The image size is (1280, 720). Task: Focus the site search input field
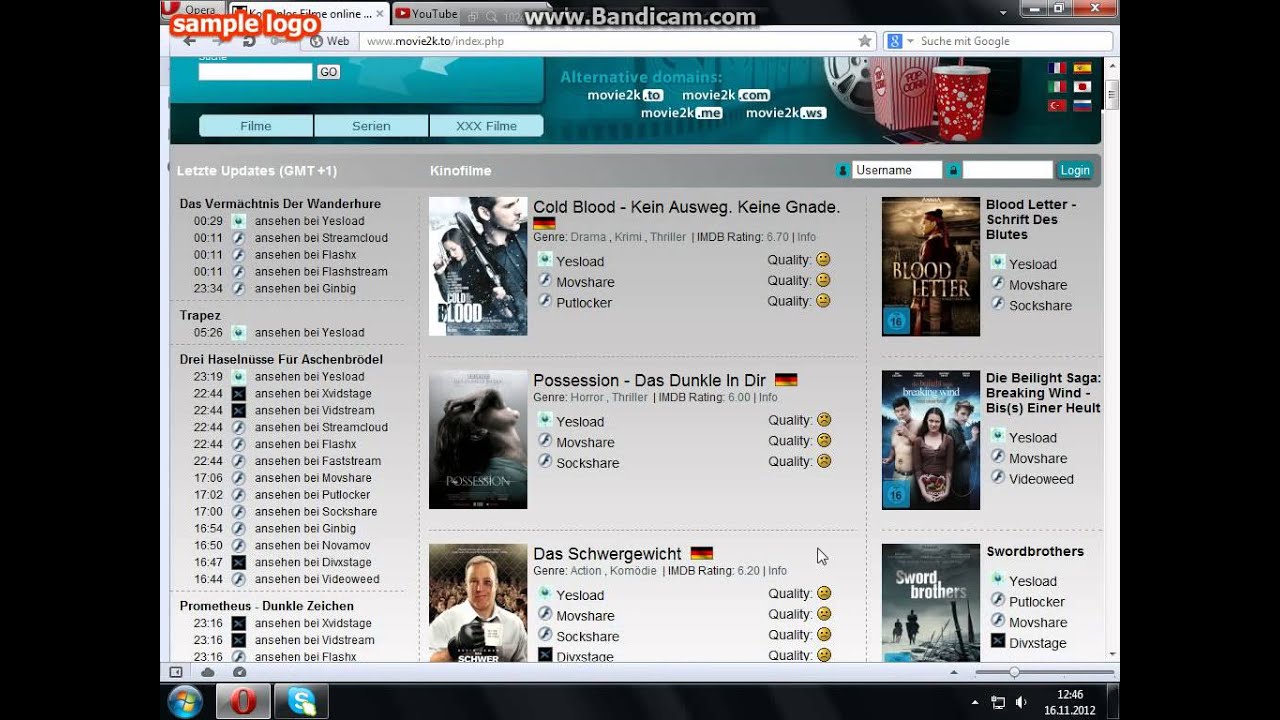point(256,72)
